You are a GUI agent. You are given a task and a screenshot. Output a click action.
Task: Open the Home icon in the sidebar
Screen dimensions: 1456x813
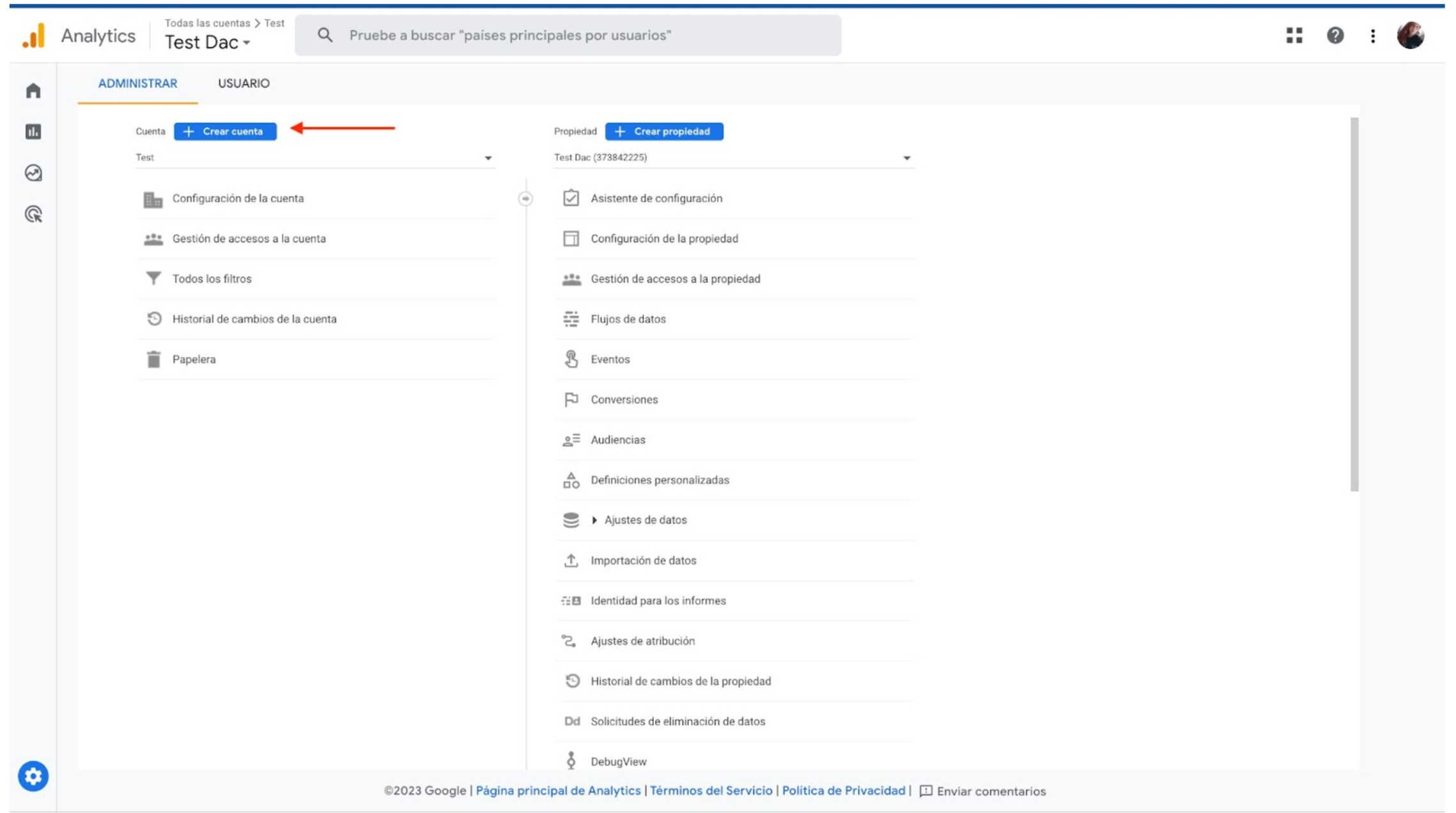[x=33, y=91]
